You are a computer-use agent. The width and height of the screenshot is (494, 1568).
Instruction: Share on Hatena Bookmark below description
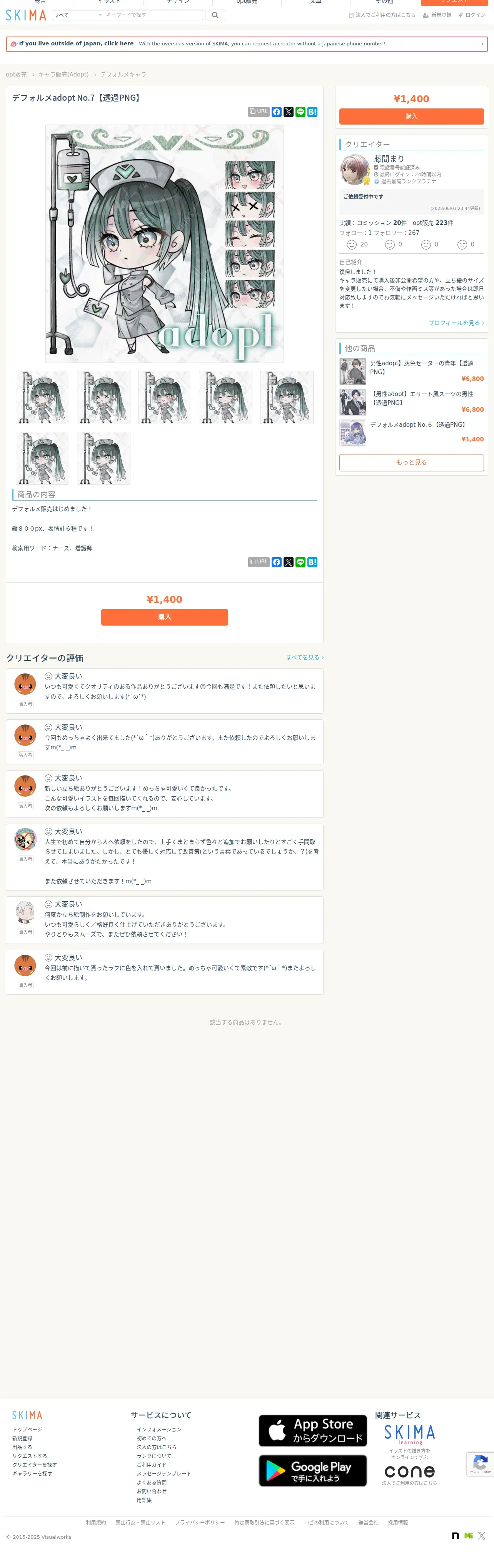[x=312, y=562]
